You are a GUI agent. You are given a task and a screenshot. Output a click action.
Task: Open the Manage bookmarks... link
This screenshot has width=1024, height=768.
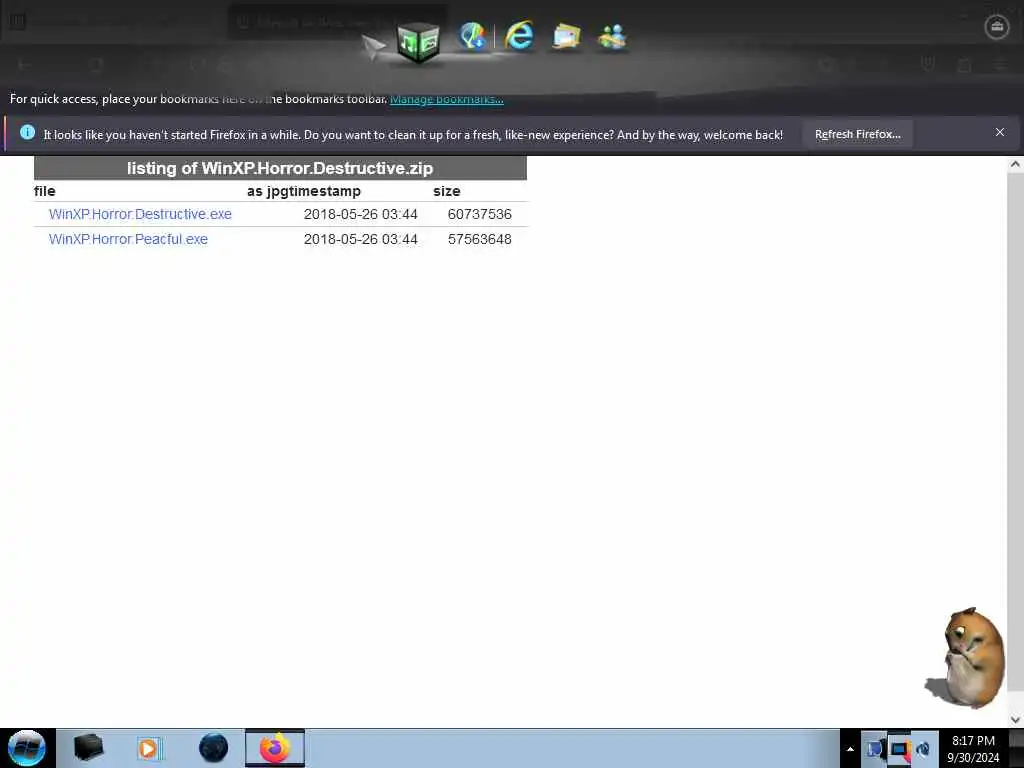click(447, 99)
